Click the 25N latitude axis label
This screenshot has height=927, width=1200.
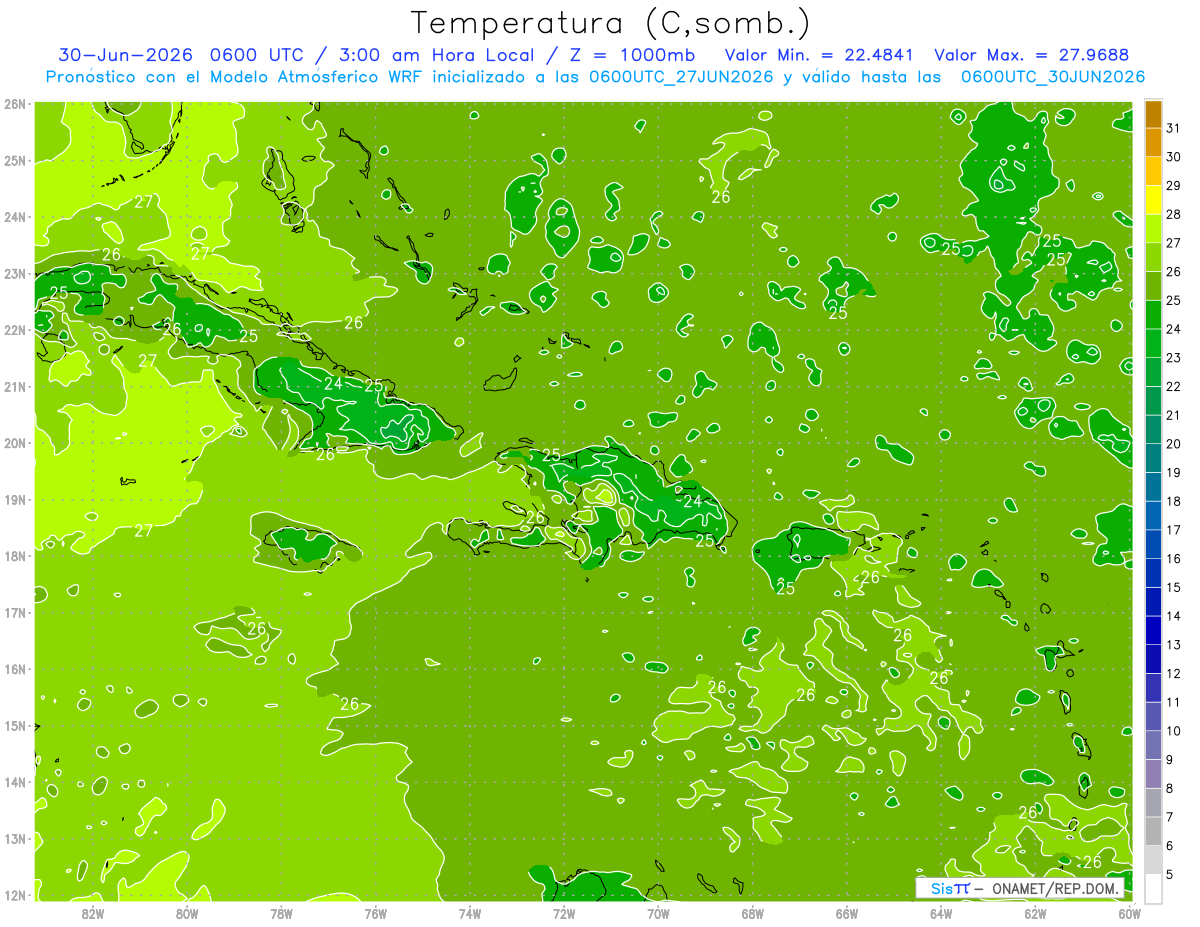(15, 161)
